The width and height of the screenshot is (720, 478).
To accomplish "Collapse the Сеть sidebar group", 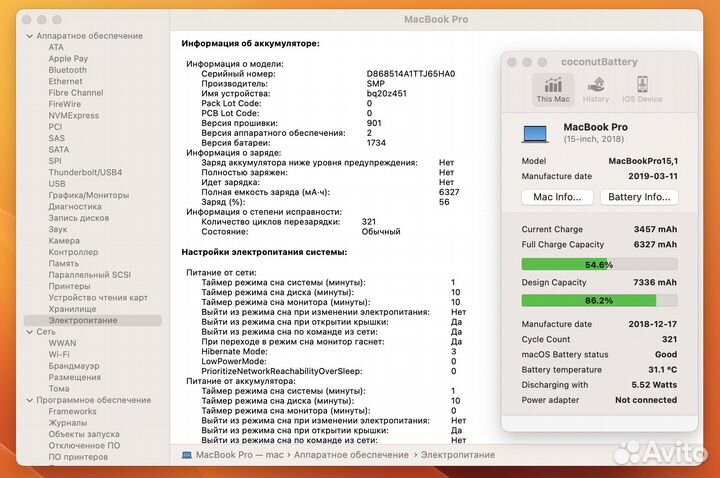I will pyautogui.click(x=28, y=331).
